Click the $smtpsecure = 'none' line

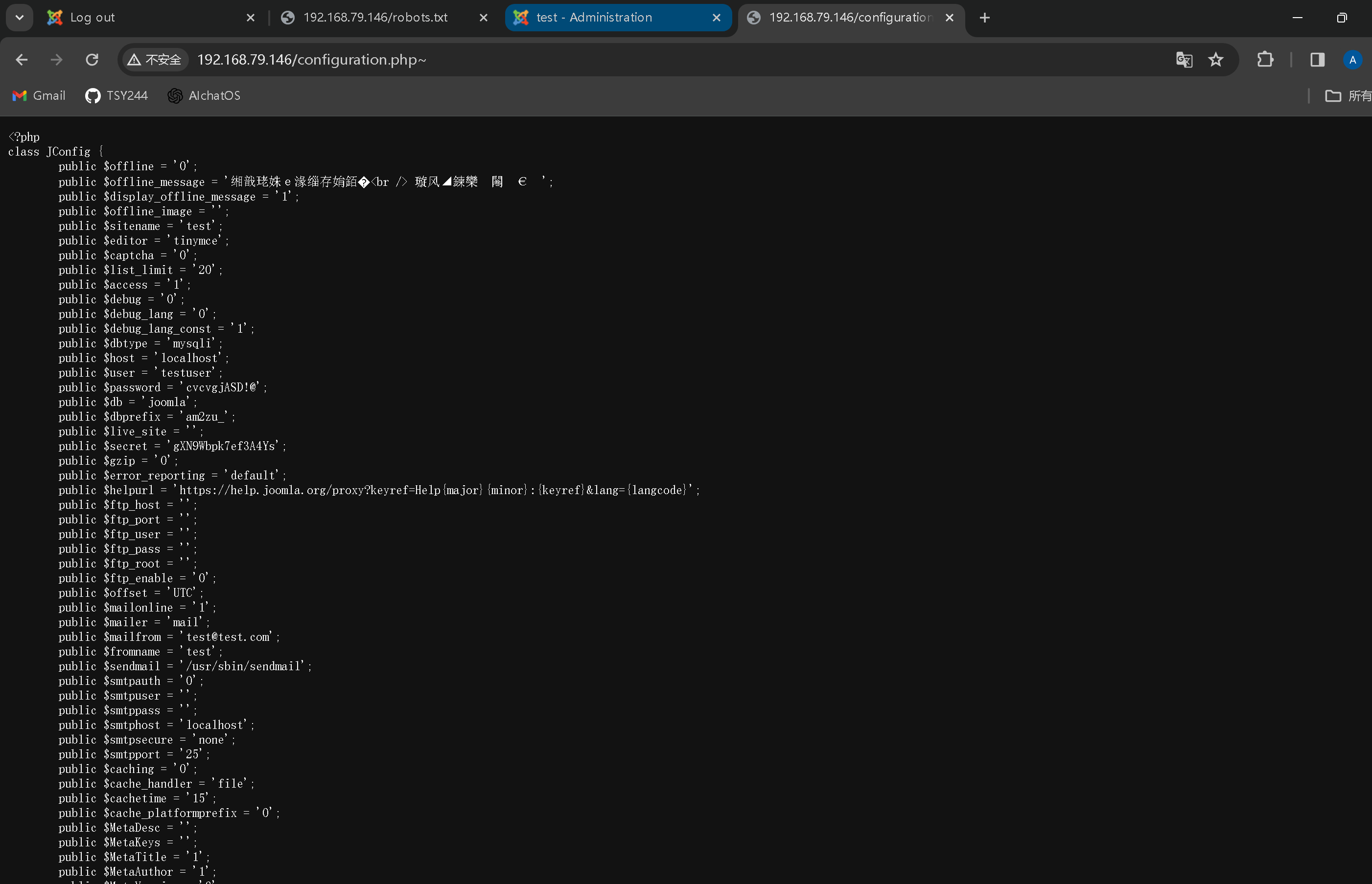point(146,740)
